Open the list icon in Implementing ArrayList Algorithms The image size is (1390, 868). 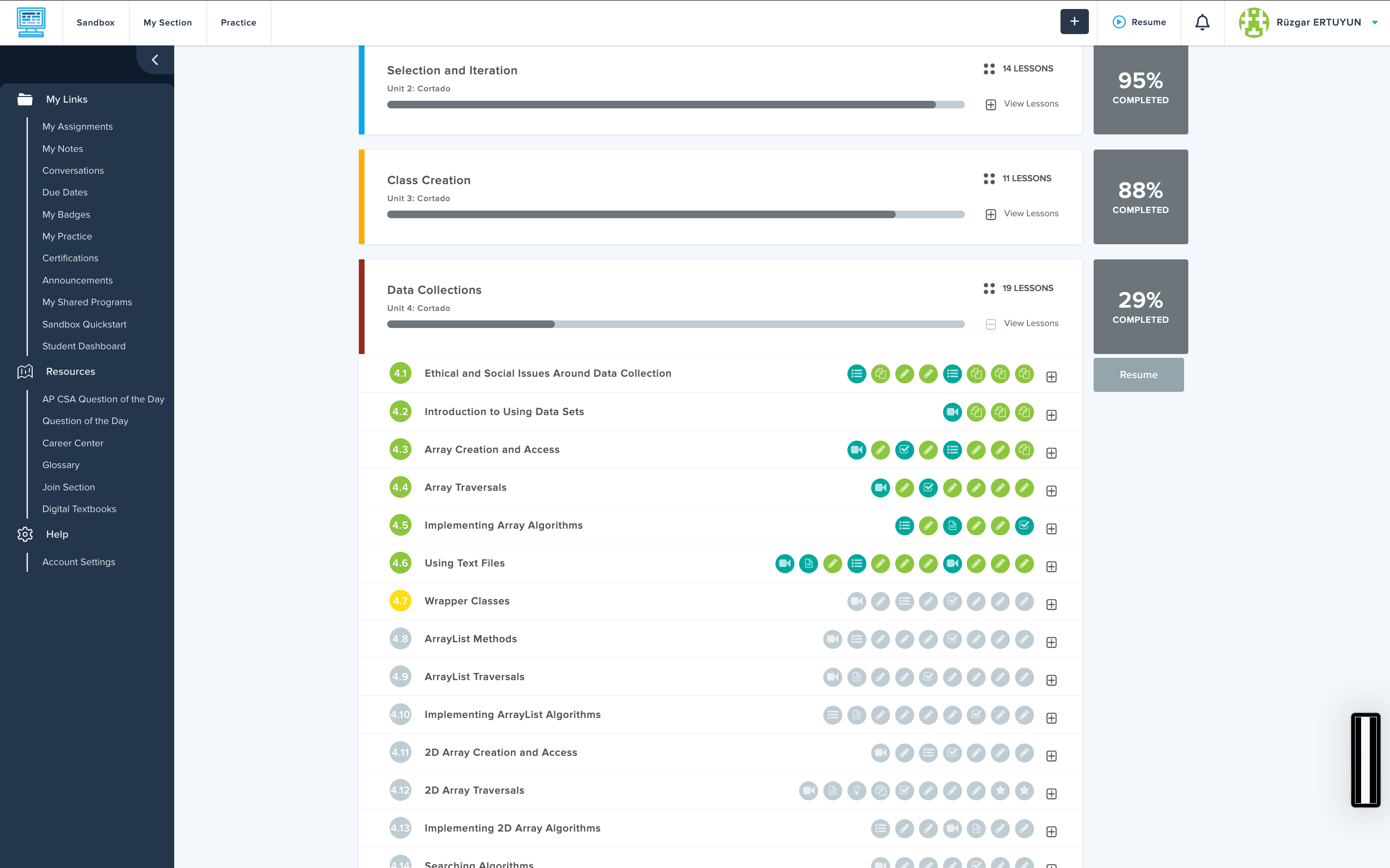tap(832, 715)
